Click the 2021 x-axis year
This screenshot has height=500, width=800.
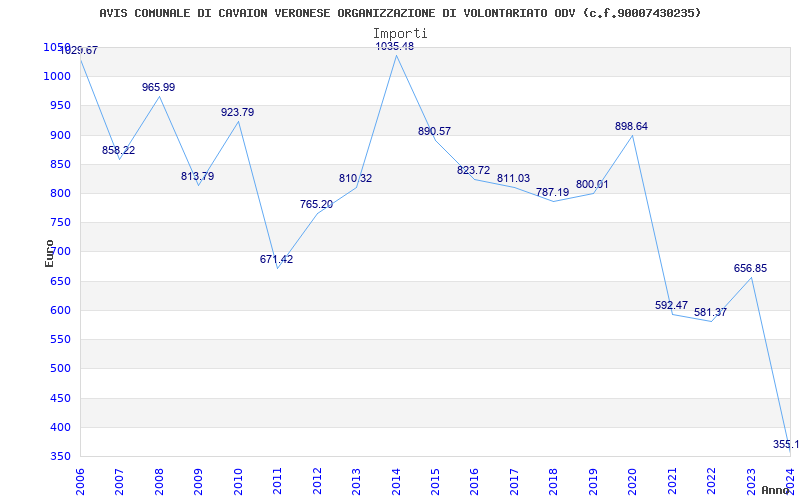[x=672, y=481]
